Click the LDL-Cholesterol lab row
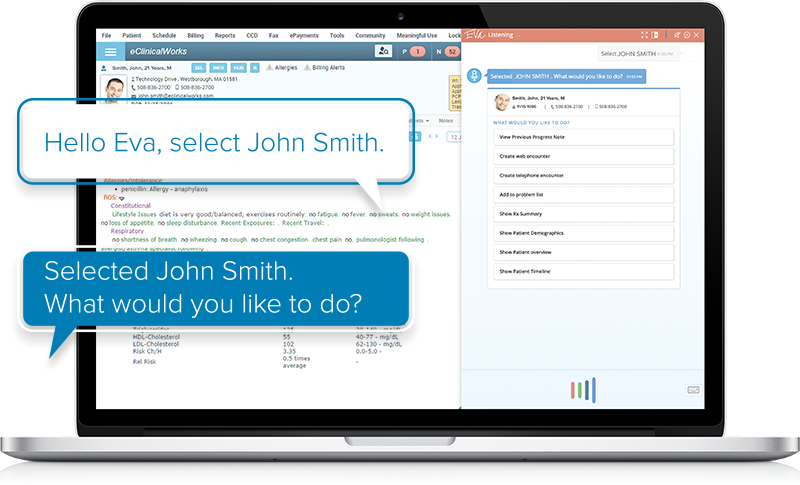The width and height of the screenshot is (800, 485). coord(267,344)
